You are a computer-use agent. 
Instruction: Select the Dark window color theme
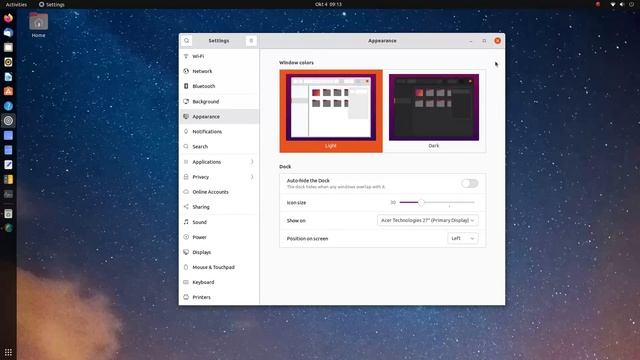(x=434, y=111)
